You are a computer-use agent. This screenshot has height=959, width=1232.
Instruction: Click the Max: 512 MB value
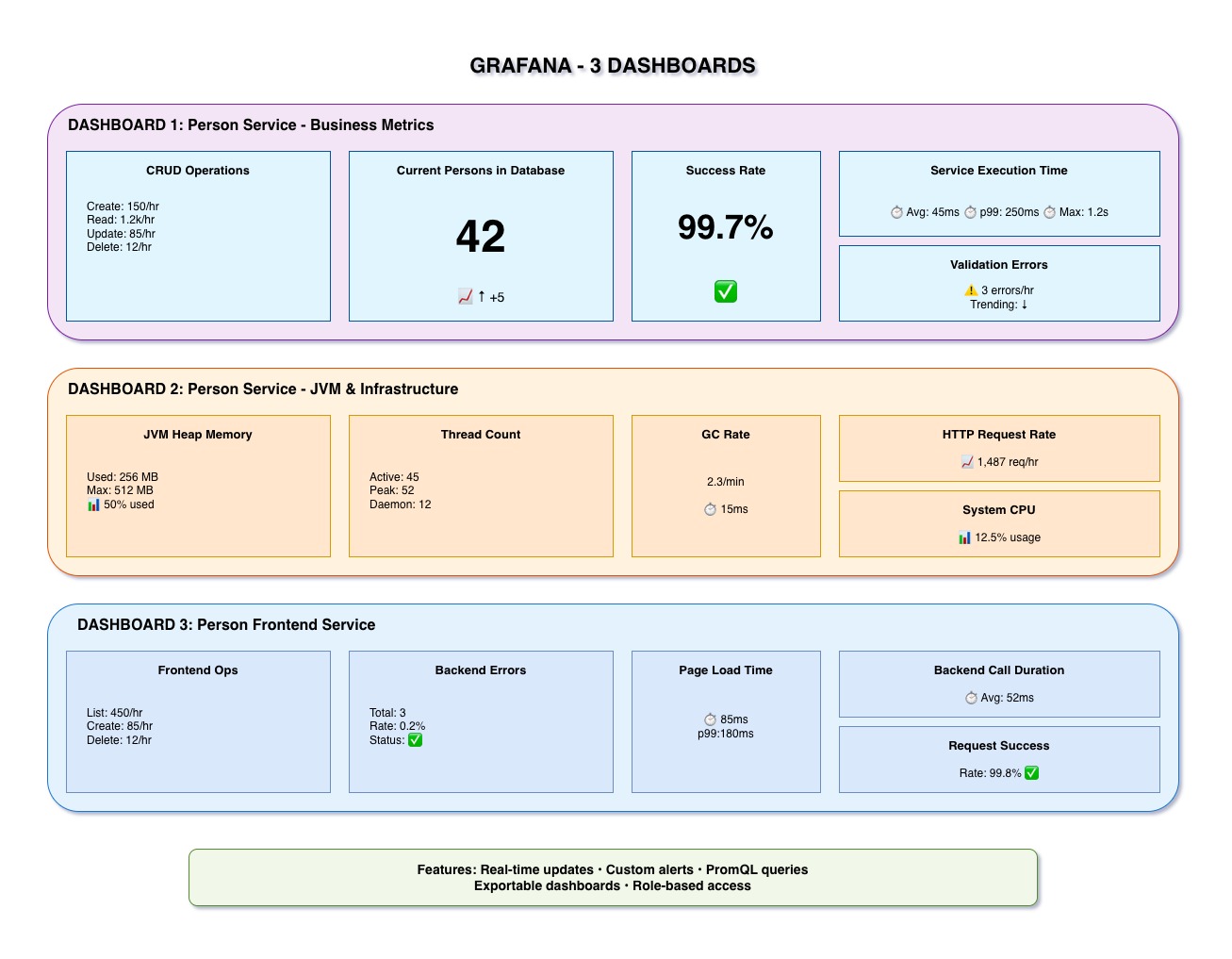[120, 490]
